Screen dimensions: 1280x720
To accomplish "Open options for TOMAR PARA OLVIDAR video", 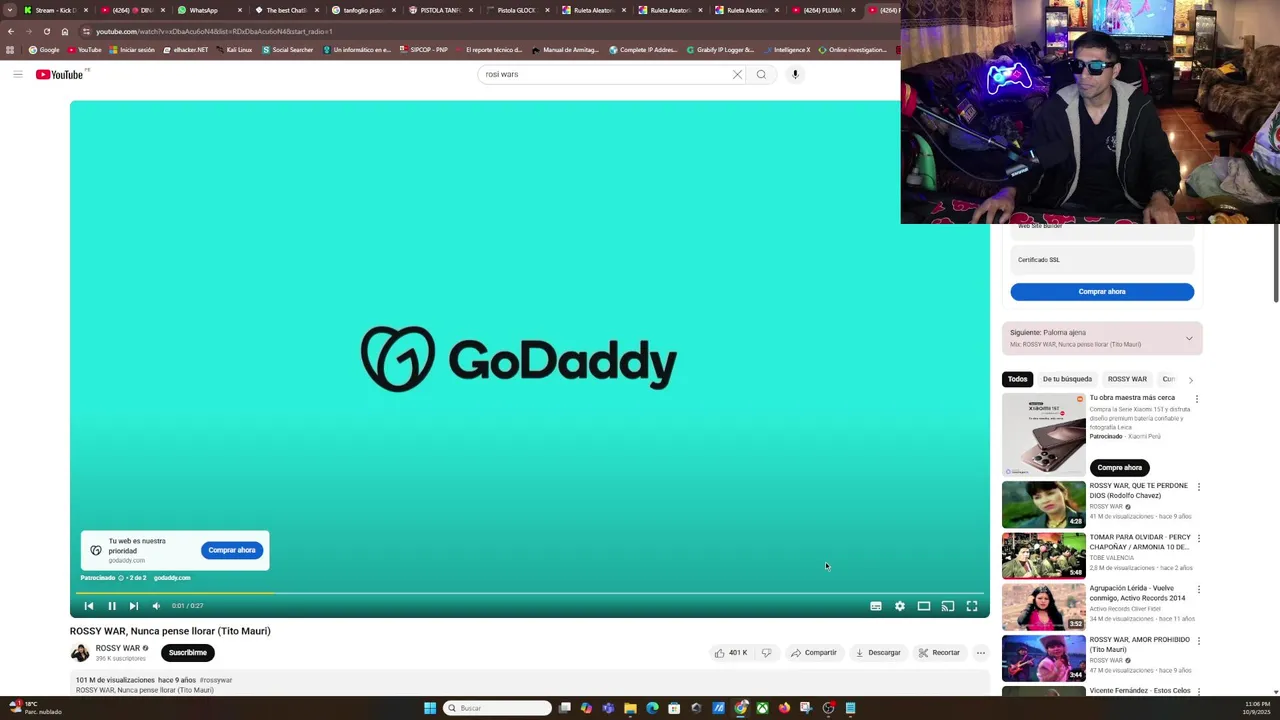I will [x=1198, y=538].
